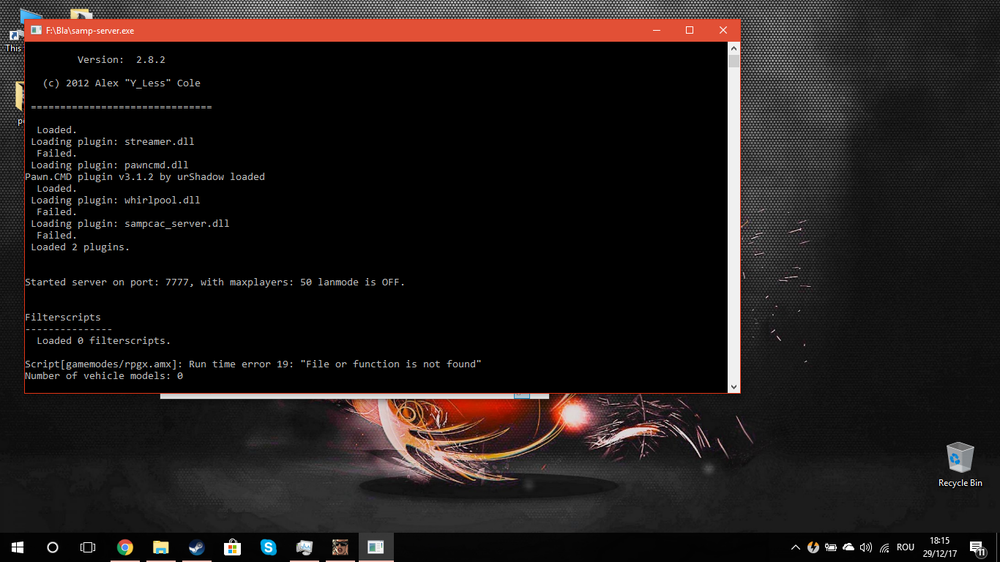1000x562 pixels.
Task: Click 'Pawn.CMD plugin v3.1.2' line
Action: pos(145,177)
